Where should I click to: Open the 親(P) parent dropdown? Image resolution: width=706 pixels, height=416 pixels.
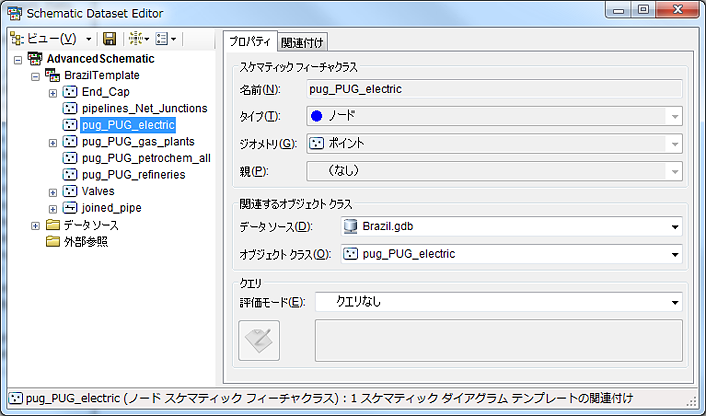(494, 171)
